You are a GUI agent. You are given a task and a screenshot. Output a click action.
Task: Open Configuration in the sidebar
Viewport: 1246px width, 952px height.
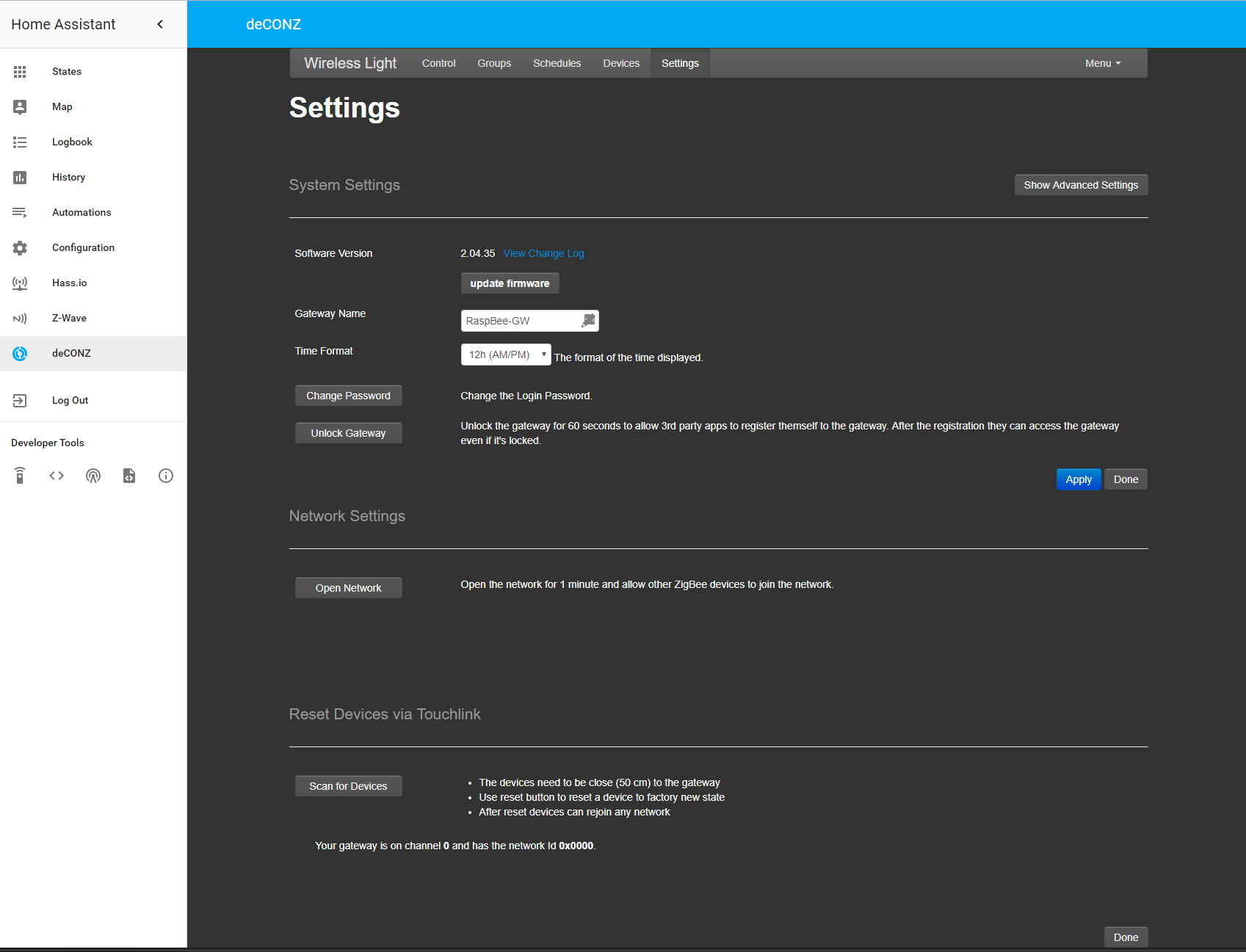tap(93, 247)
